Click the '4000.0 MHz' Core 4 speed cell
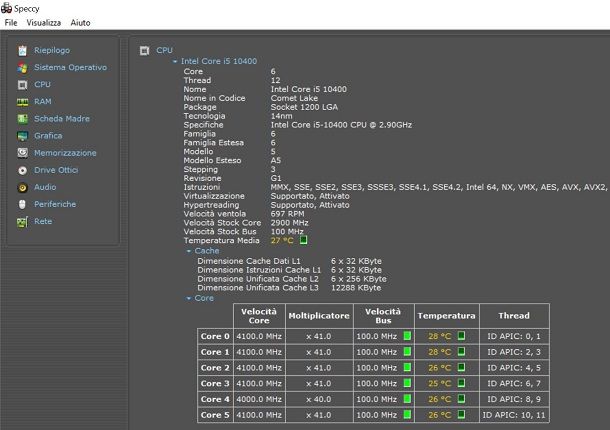The height and width of the screenshot is (430, 610). coord(259,399)
